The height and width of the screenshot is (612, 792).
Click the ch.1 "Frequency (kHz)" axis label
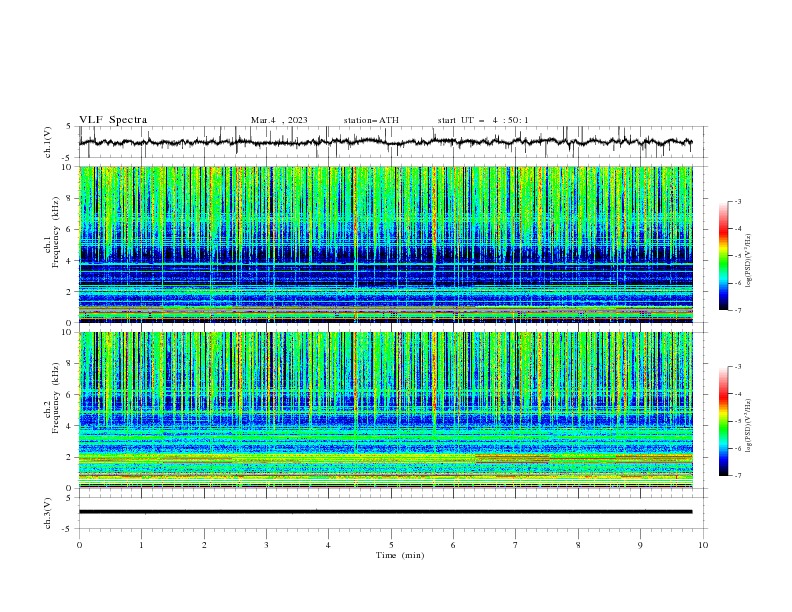tap(56, 232)
